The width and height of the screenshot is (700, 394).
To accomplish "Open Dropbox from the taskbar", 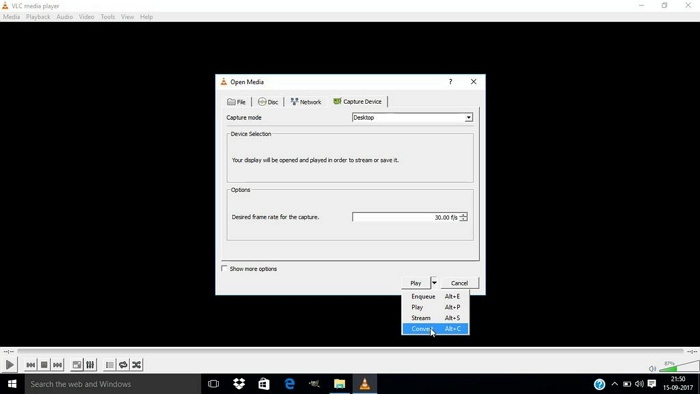I will tap(239, 384).
